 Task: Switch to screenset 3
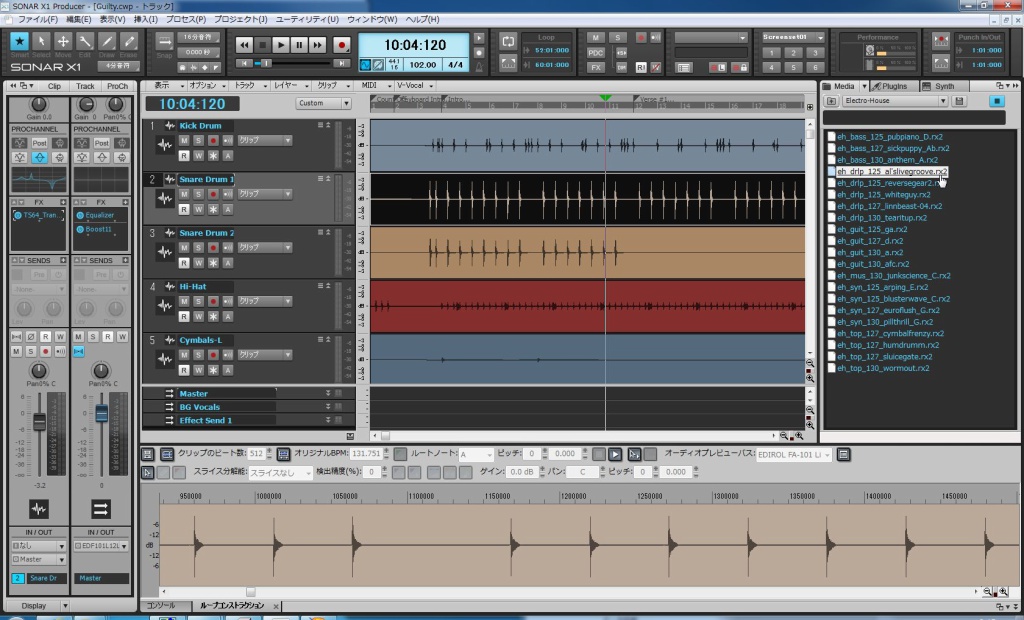pyautogui.click(x=815, y=52)
